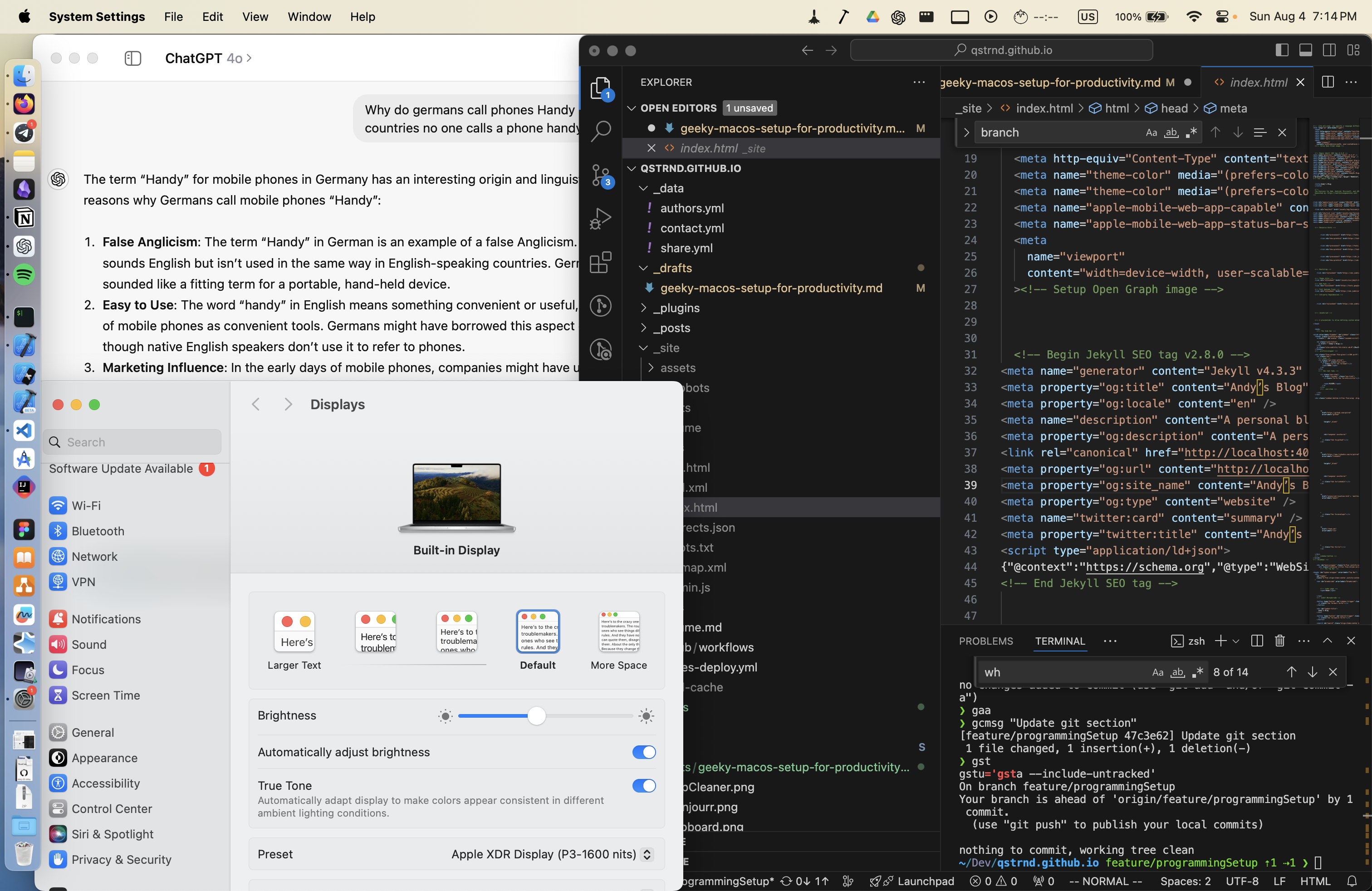Click the notifications bell in status bar
This screenshot has height=891, width=1372.
pyautogui.click(x=1351, y=881)
